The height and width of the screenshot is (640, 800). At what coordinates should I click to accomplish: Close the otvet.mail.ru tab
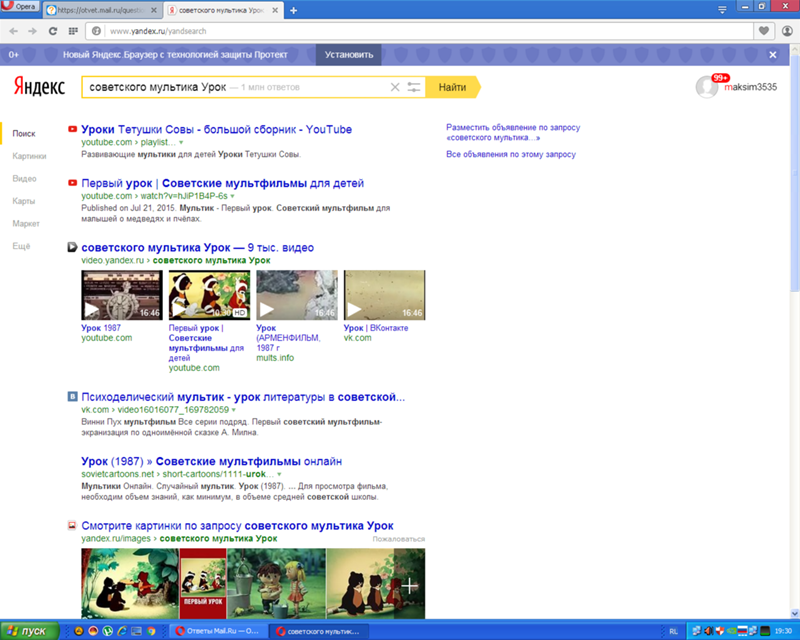tap(154, 10)
